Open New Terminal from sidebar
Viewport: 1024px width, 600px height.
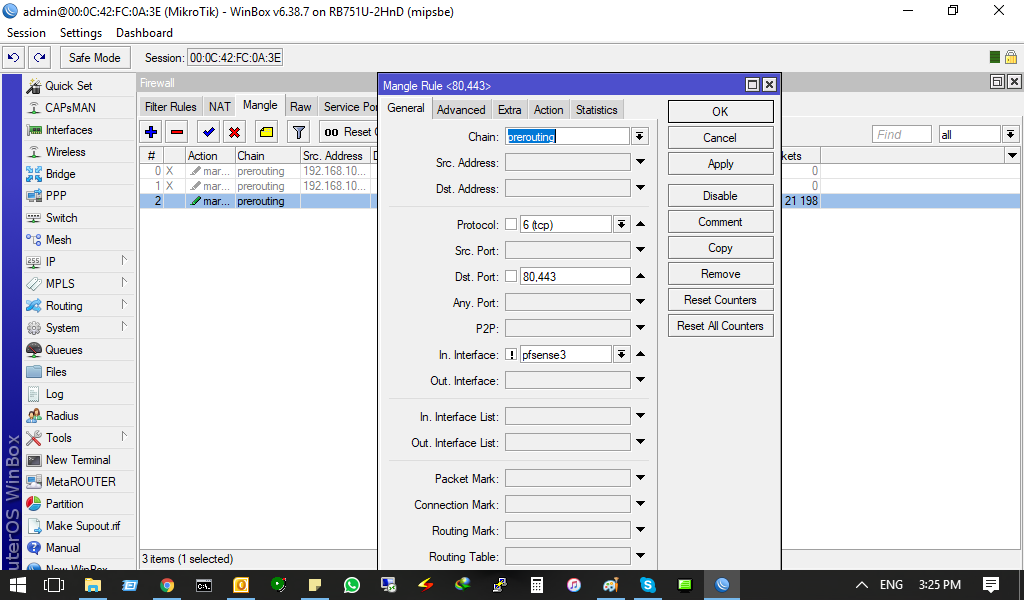pos(78,460)
